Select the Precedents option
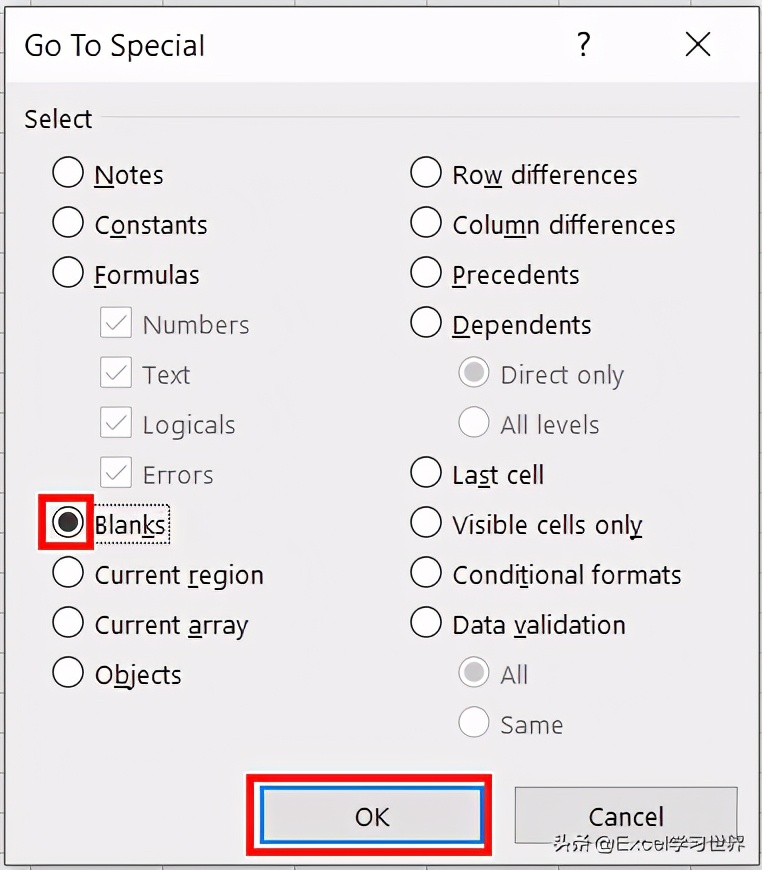This screenshot has height=870, width=762. click(x=426, y=273)
